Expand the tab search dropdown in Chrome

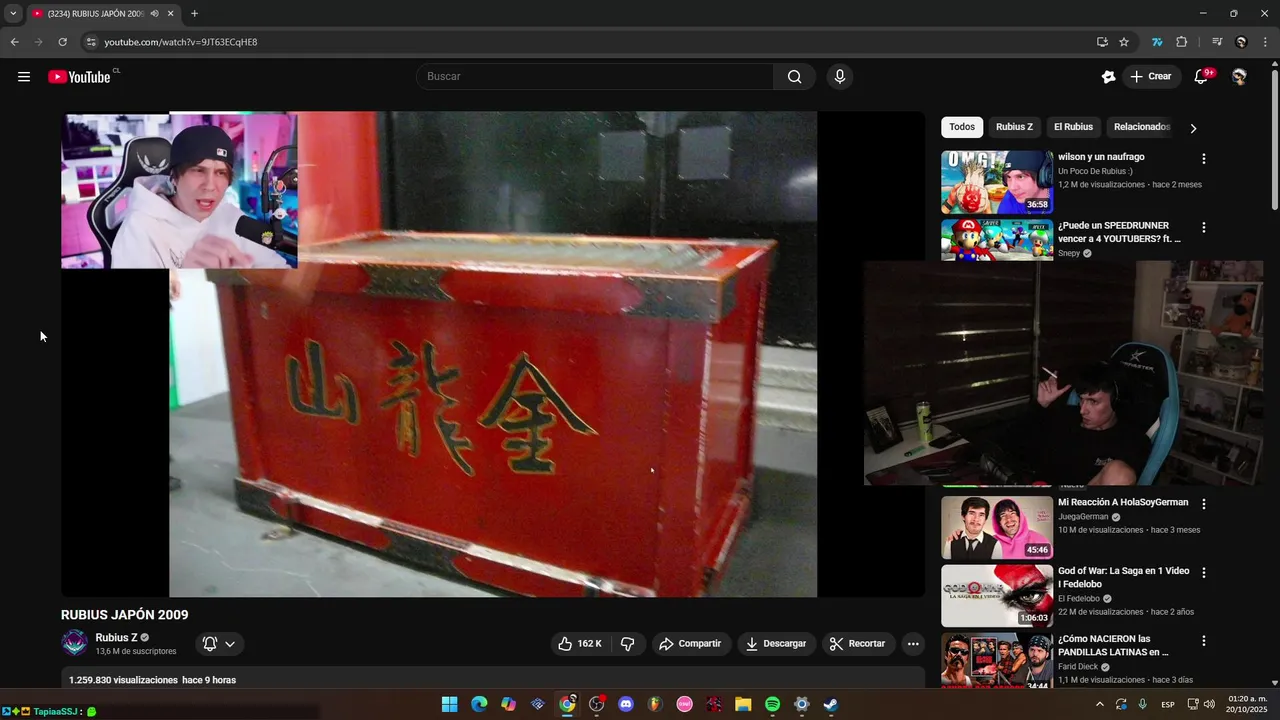pyautogui.click(x=13, y=14)
